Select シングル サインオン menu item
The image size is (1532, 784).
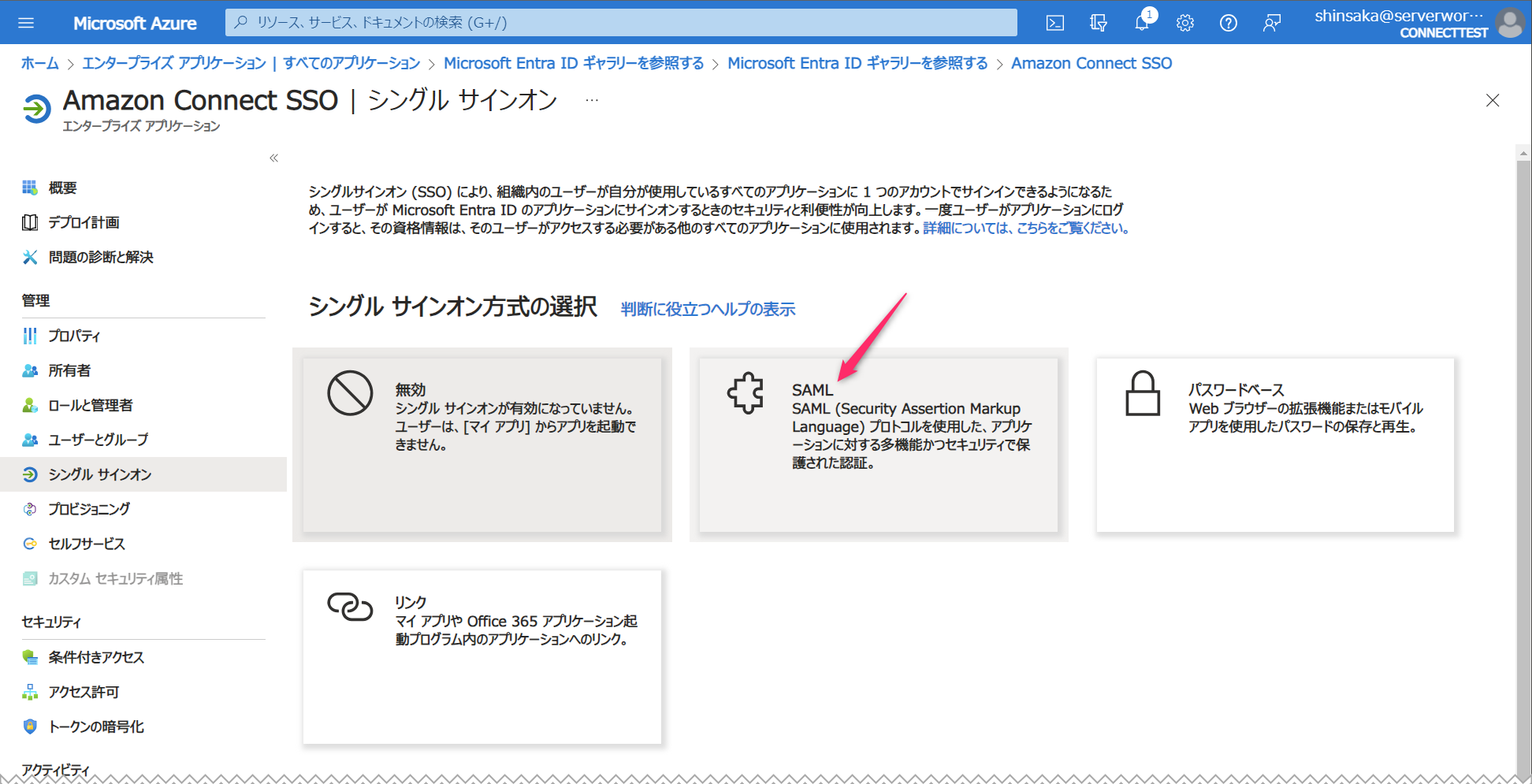[143, 474]
